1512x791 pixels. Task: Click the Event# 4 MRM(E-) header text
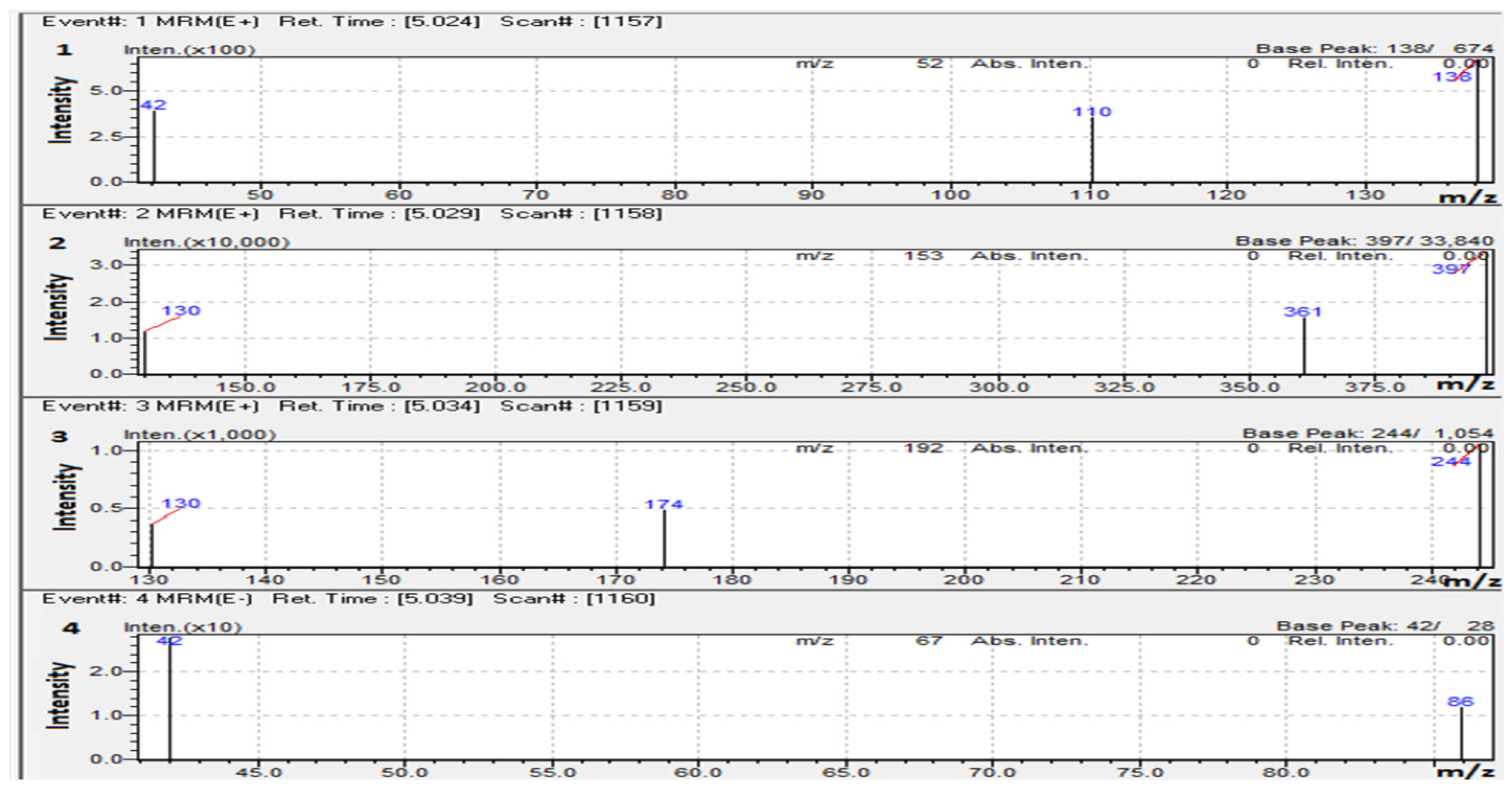pos(147,599)
